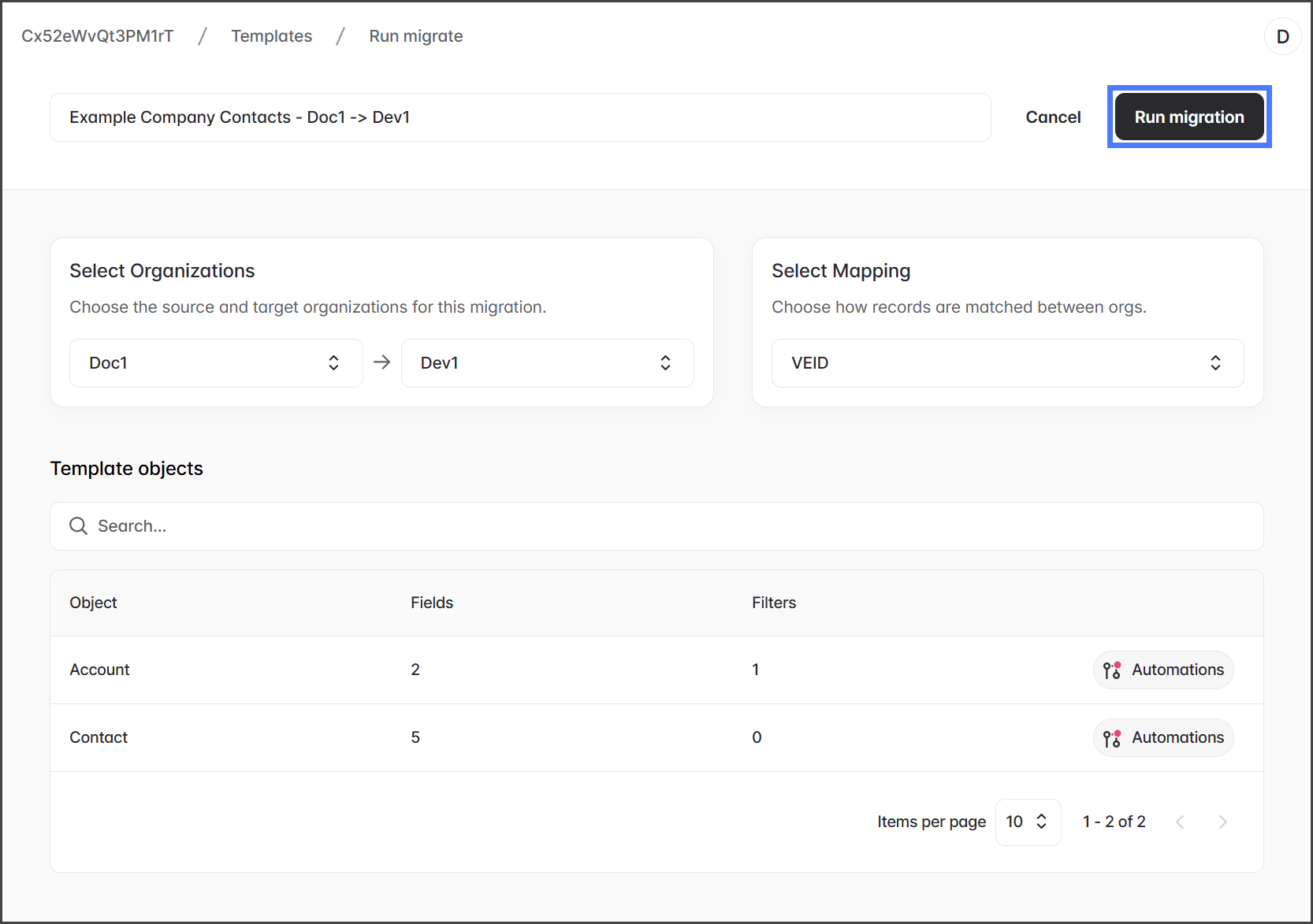Image resolution: width=1313 pixels, height=924 pixels.
Task: Cancel the migration setup
Action: coord(1053,117)
